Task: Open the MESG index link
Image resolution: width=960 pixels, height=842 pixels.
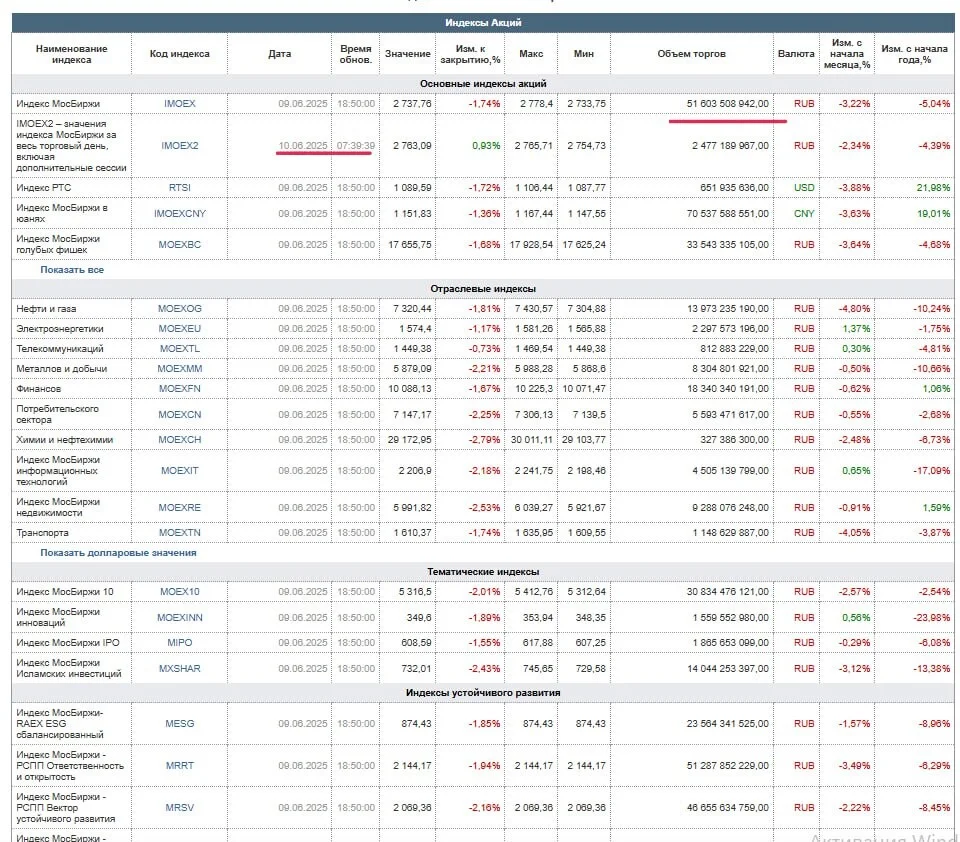Action: click(x=179, y=724)
